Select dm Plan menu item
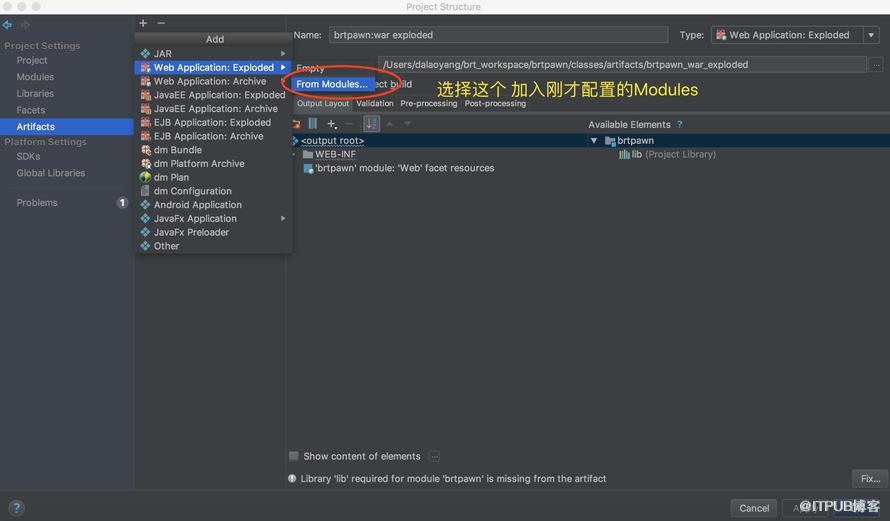The image size is (890, 521). click(x=213, y=177)
